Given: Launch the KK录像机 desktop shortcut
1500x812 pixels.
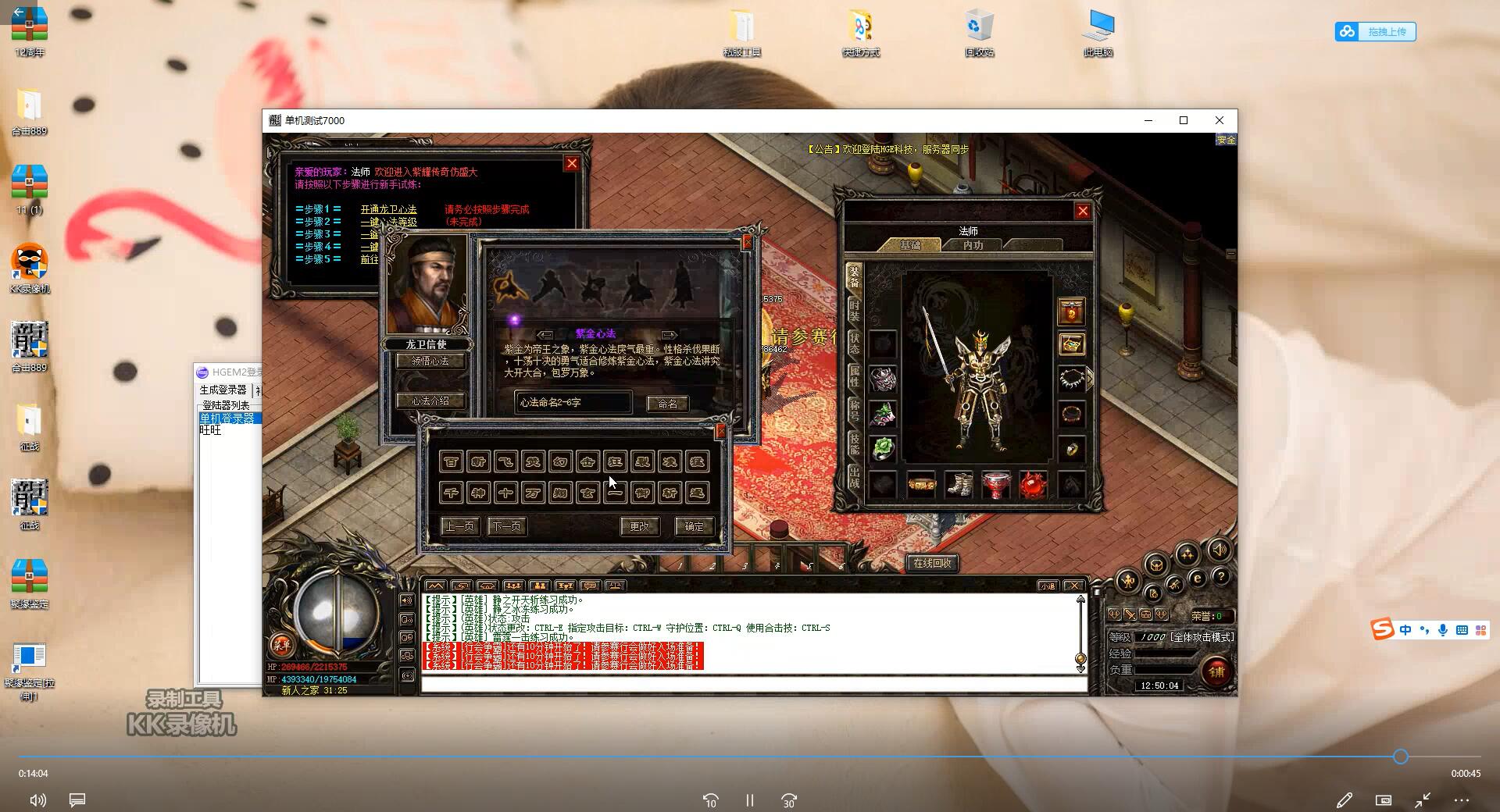Looking at the screenshot, I should [30, 268].
